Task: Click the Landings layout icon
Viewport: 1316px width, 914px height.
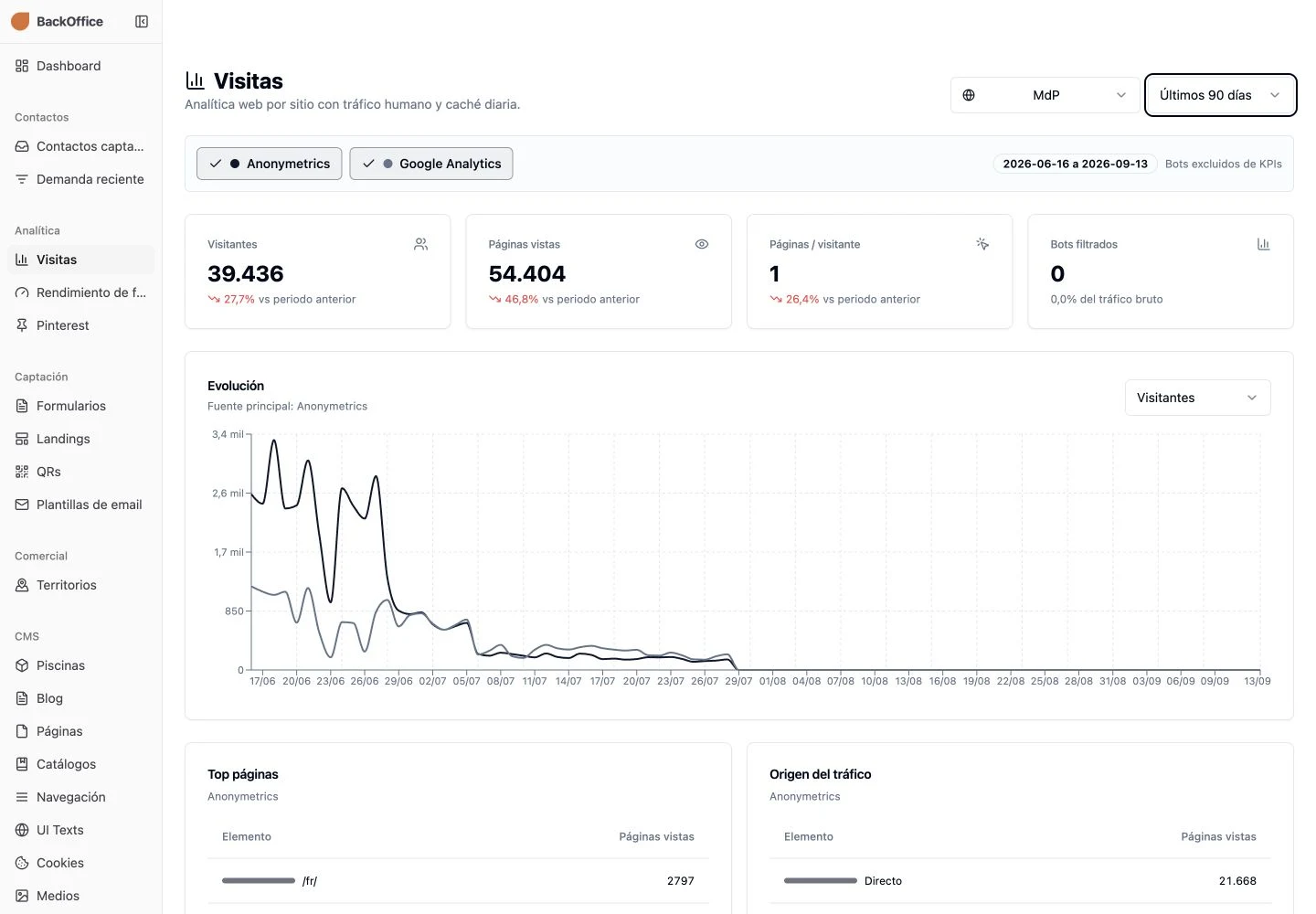Action: 22,439
